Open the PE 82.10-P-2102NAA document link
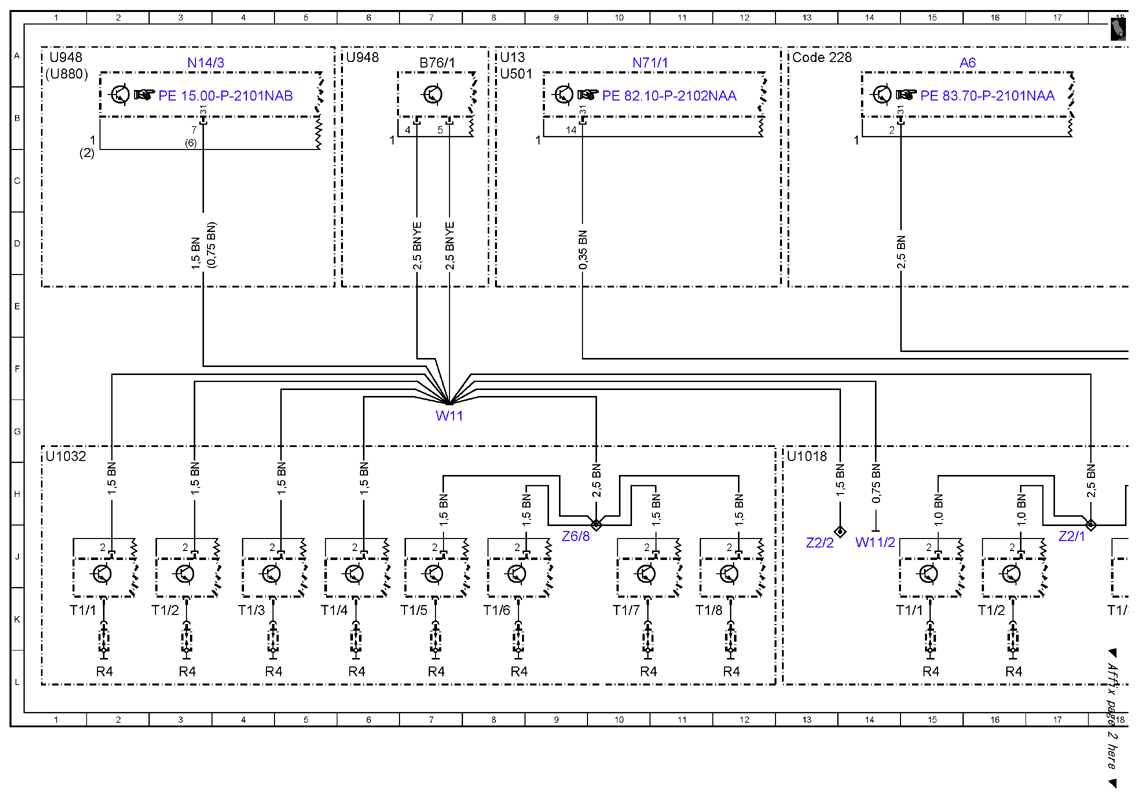The width and height of the screenshot is (1138, 798). pos(669,96)
